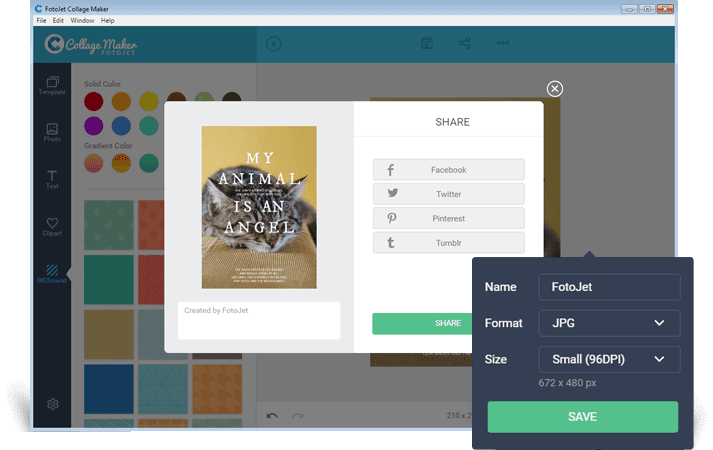Select the green snowflake pattern background
The image size is (713, 450).
109,225
